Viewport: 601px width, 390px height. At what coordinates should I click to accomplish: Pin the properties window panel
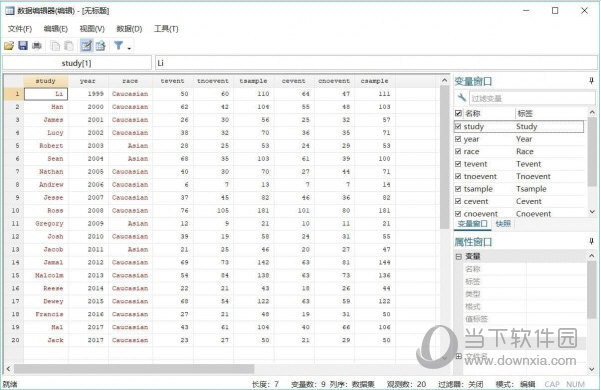591,241
